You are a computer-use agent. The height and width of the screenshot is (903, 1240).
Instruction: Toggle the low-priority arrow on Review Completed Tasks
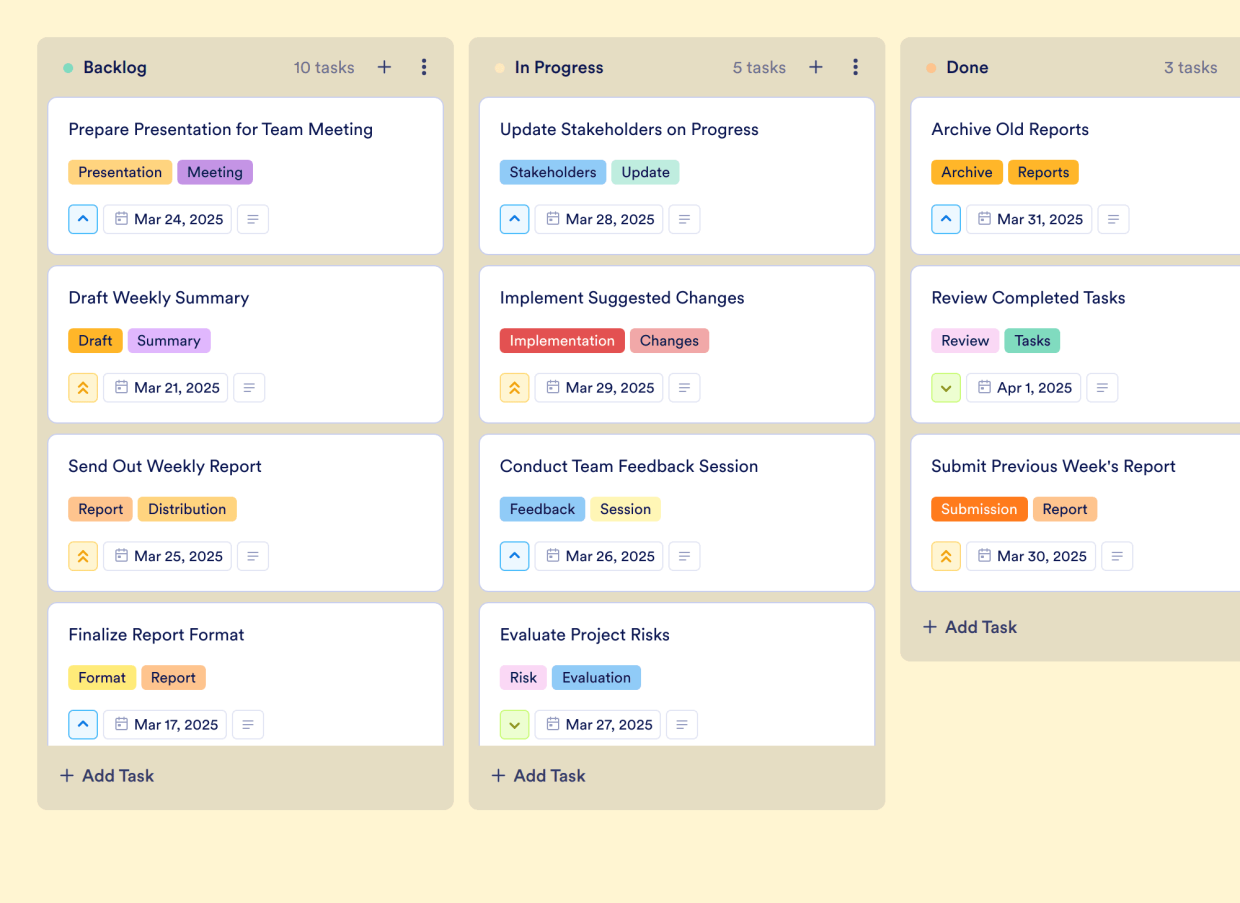point(946,387)
